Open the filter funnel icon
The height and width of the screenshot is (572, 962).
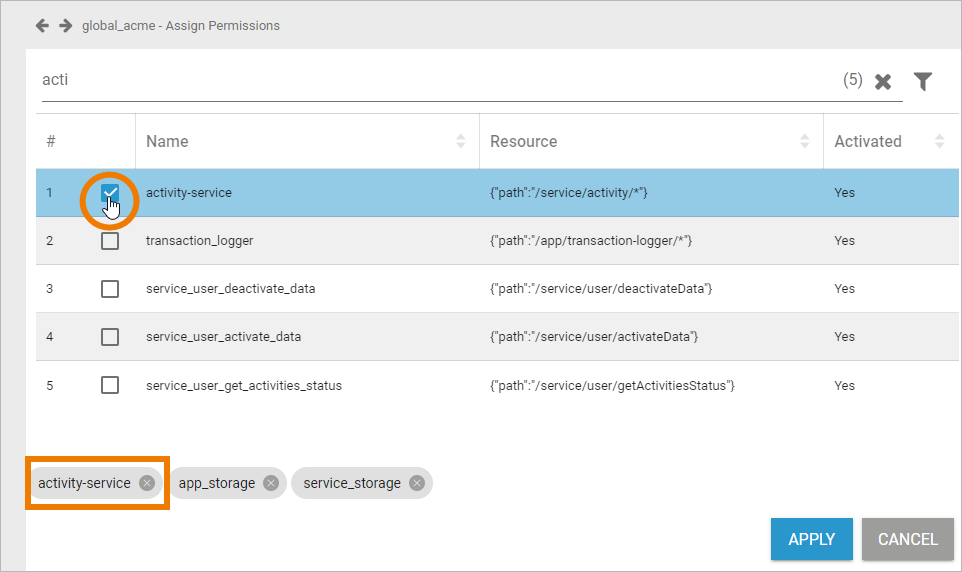[x=923, y=82]
